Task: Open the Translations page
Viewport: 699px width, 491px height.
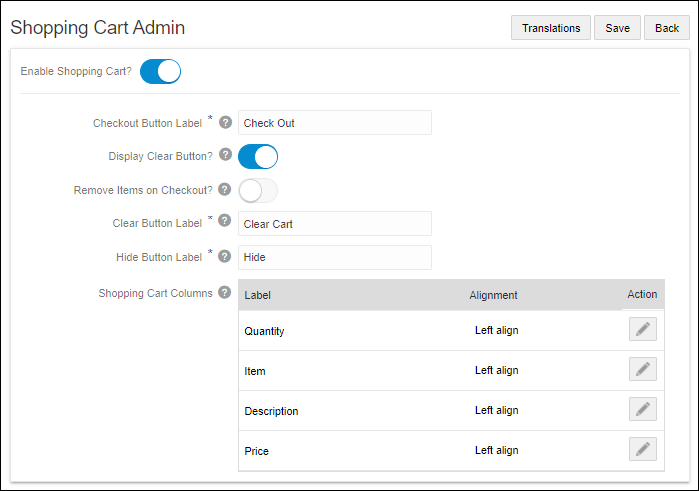Action: point(551,28)
